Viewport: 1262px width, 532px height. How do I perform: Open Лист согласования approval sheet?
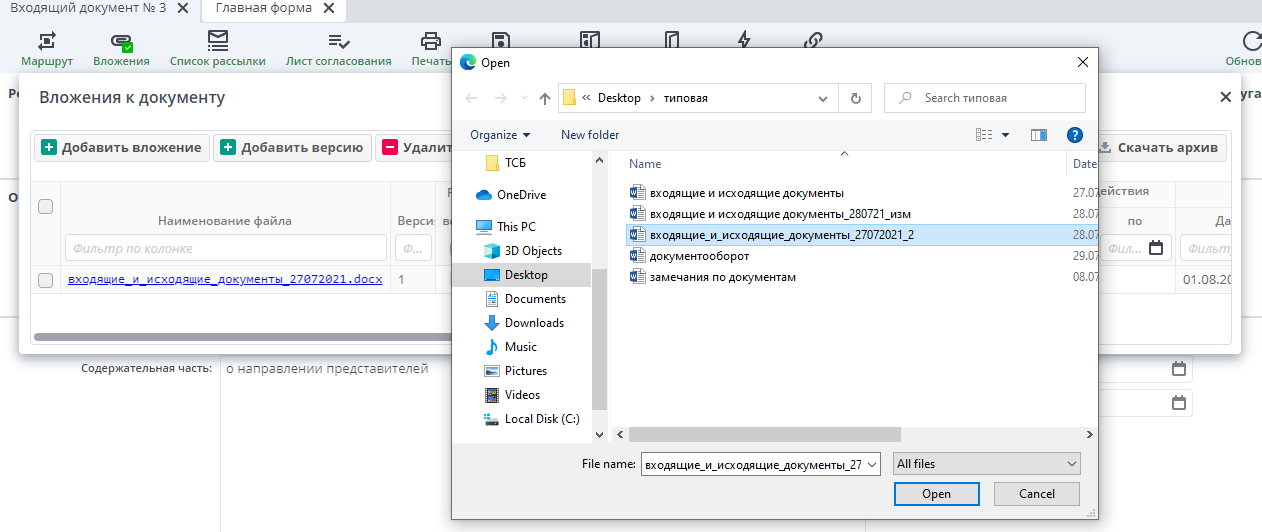pos(338,41)
